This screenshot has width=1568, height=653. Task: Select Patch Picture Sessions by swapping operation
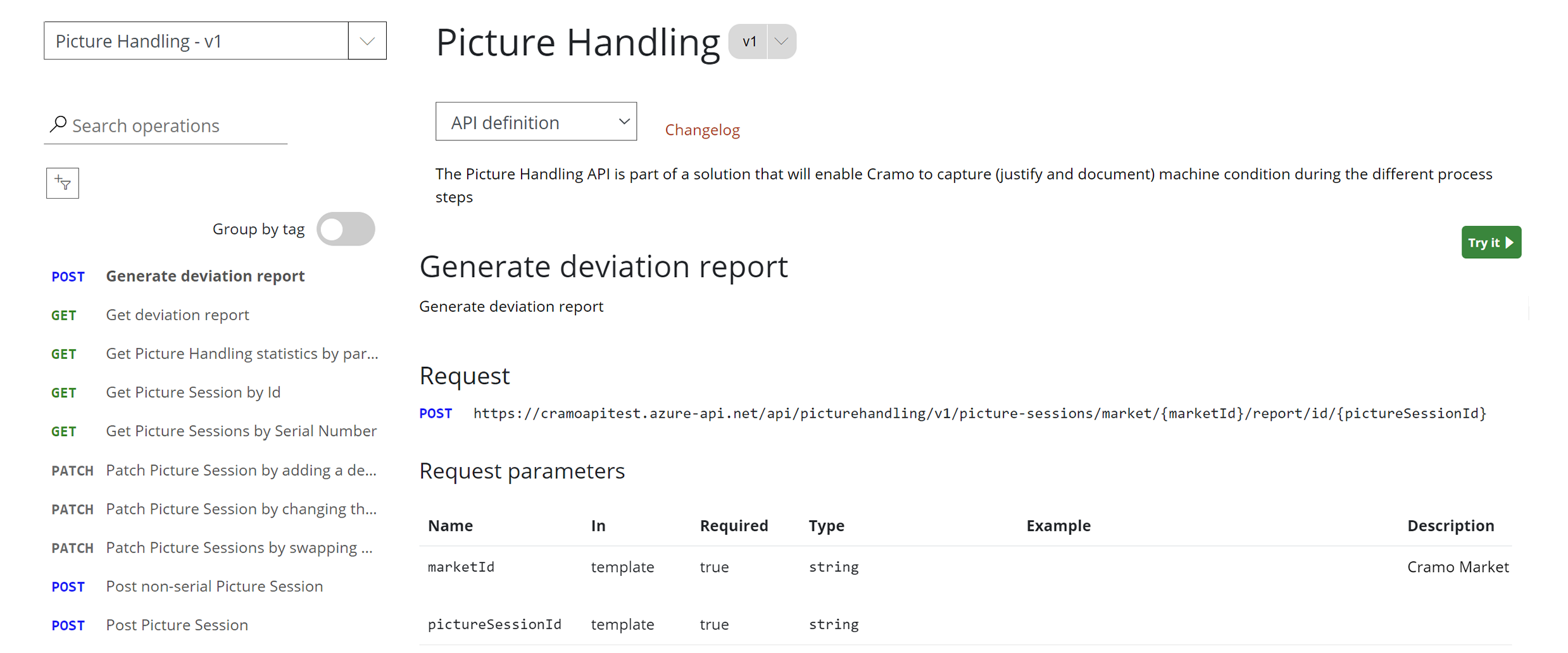(239, 547)
